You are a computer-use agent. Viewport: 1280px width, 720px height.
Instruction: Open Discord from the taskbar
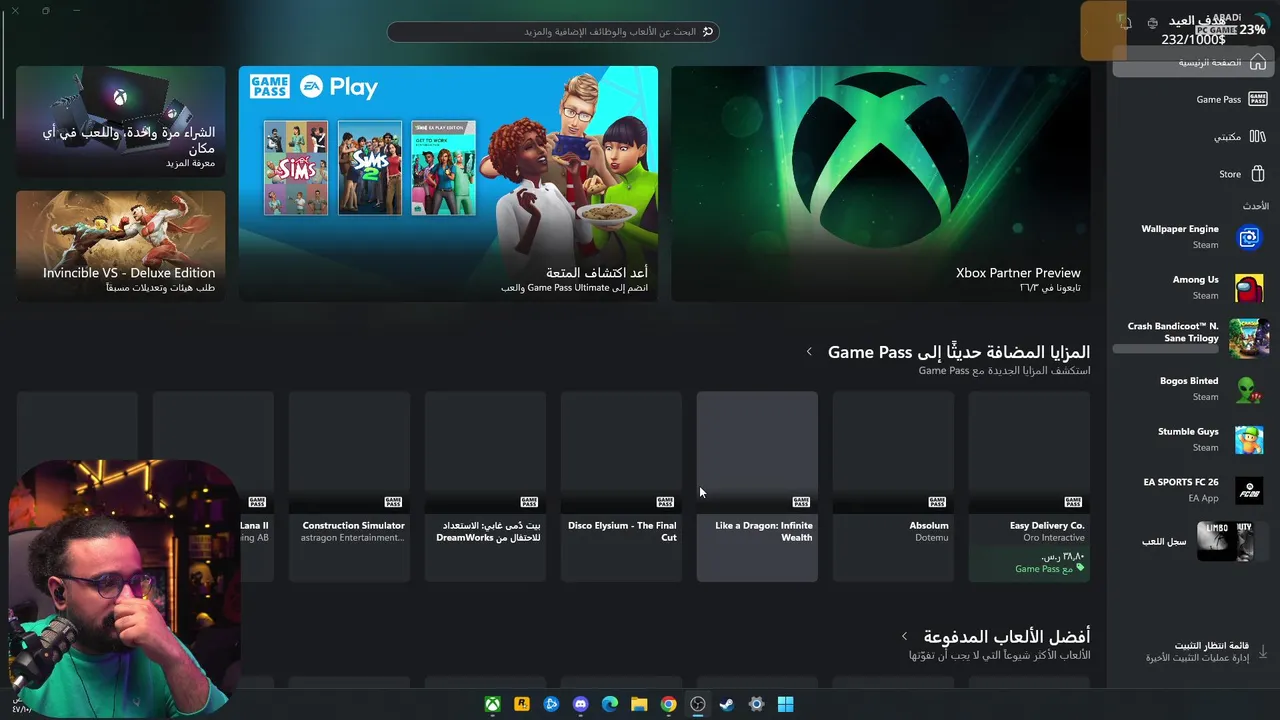581,704
